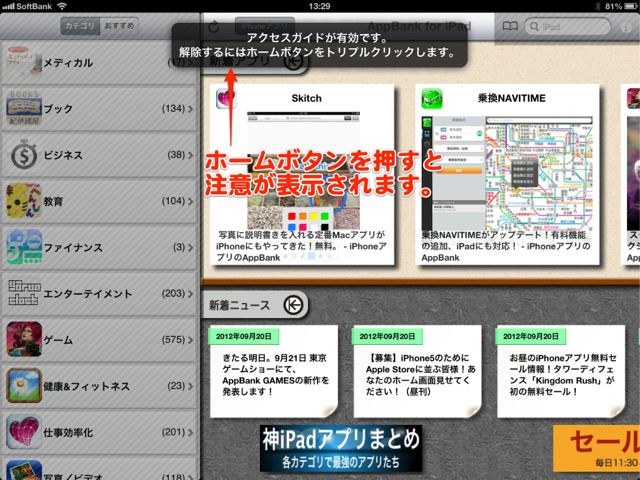Tap the ファイナンス category icon
This screenshot has height=480, width=640.
(x=24, y=247)
